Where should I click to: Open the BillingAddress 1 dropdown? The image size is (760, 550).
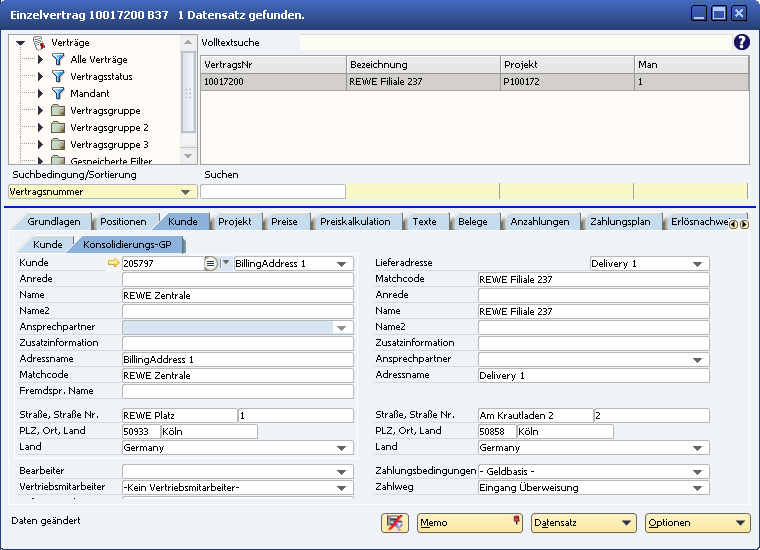pyautogui.click(x=343, y=264)
